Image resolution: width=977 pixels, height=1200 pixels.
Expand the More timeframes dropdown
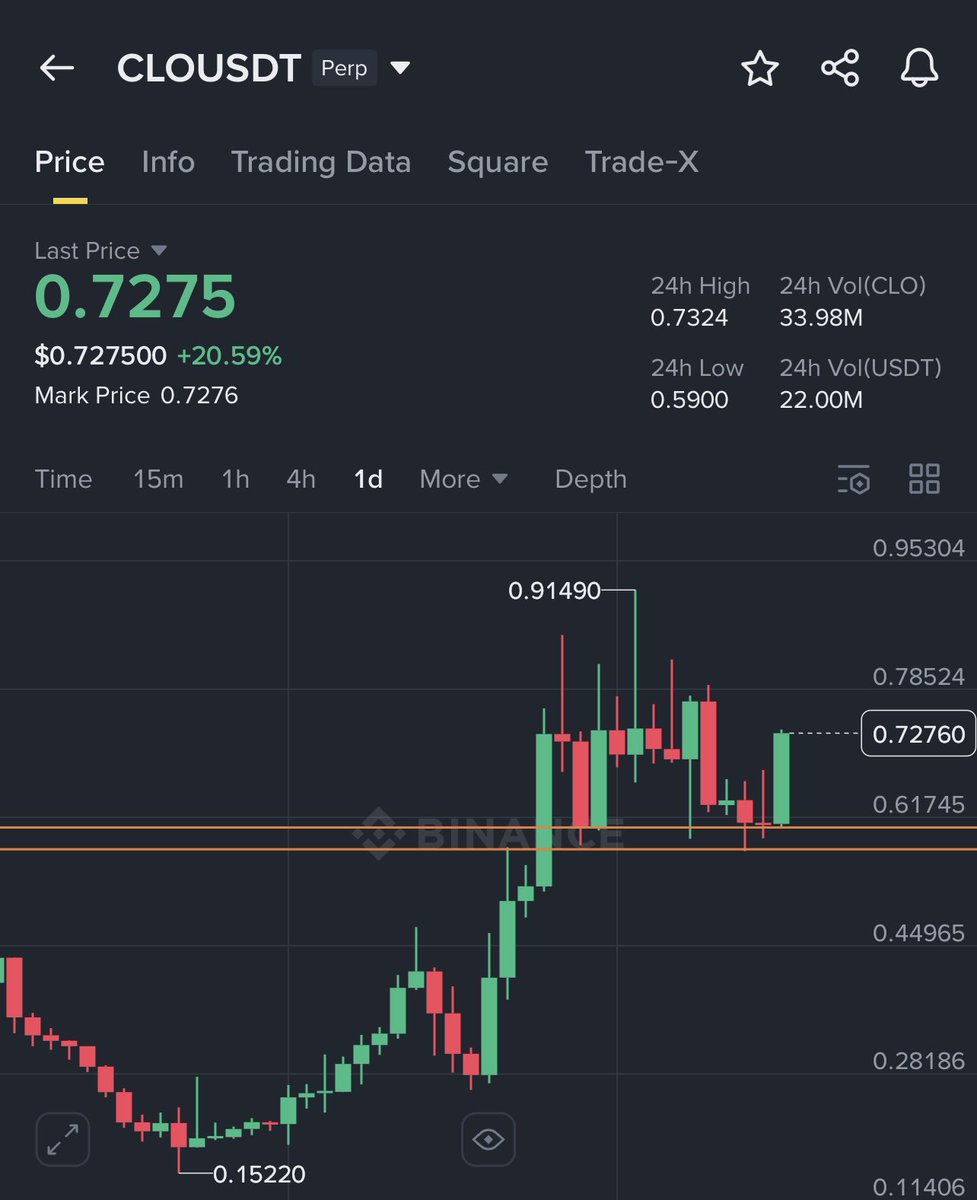(463, 479)
